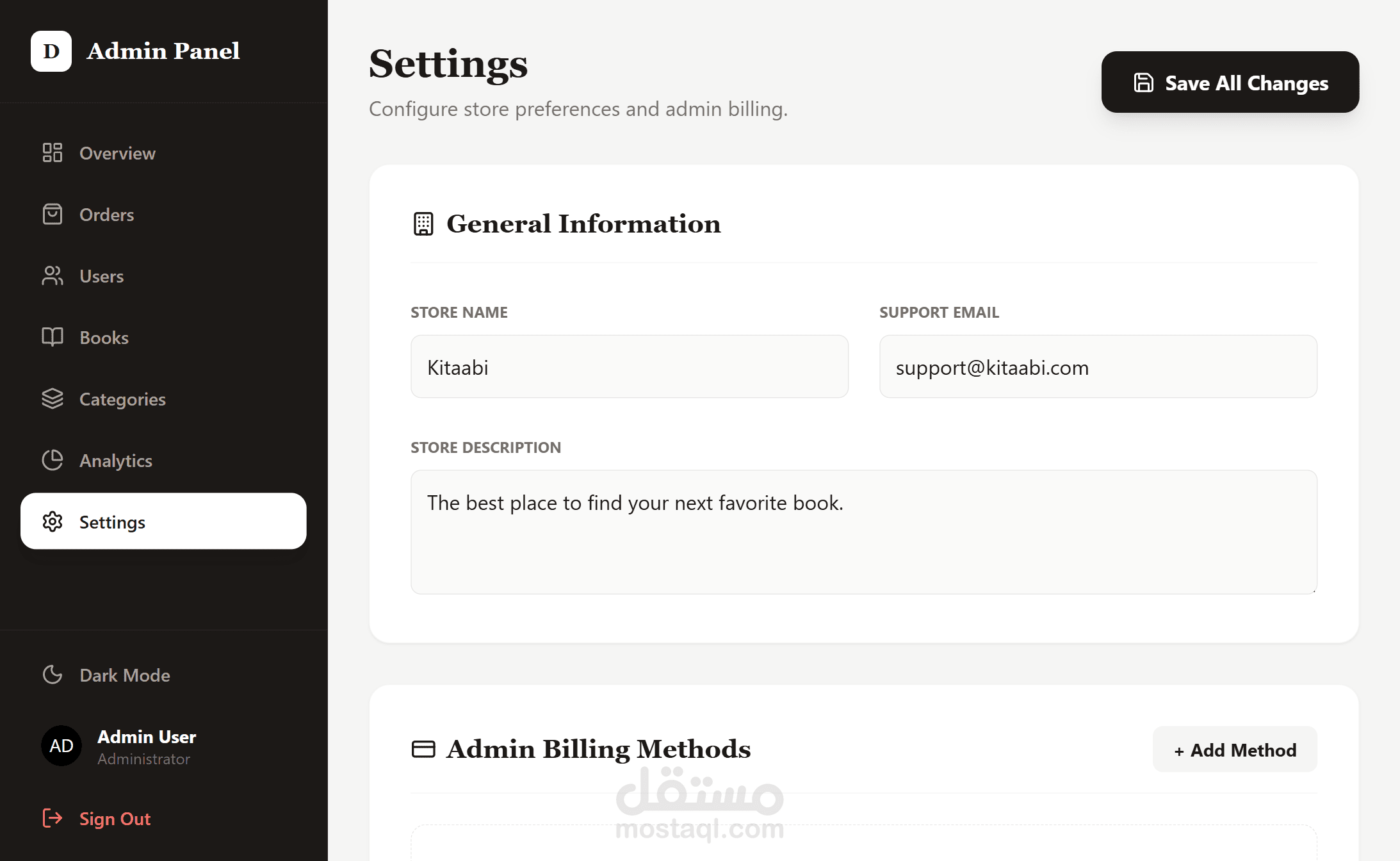Click the Dark Mode moon icon
Image resolution: width=1400 pixels, height=861 pixels.
coord(53,675)
